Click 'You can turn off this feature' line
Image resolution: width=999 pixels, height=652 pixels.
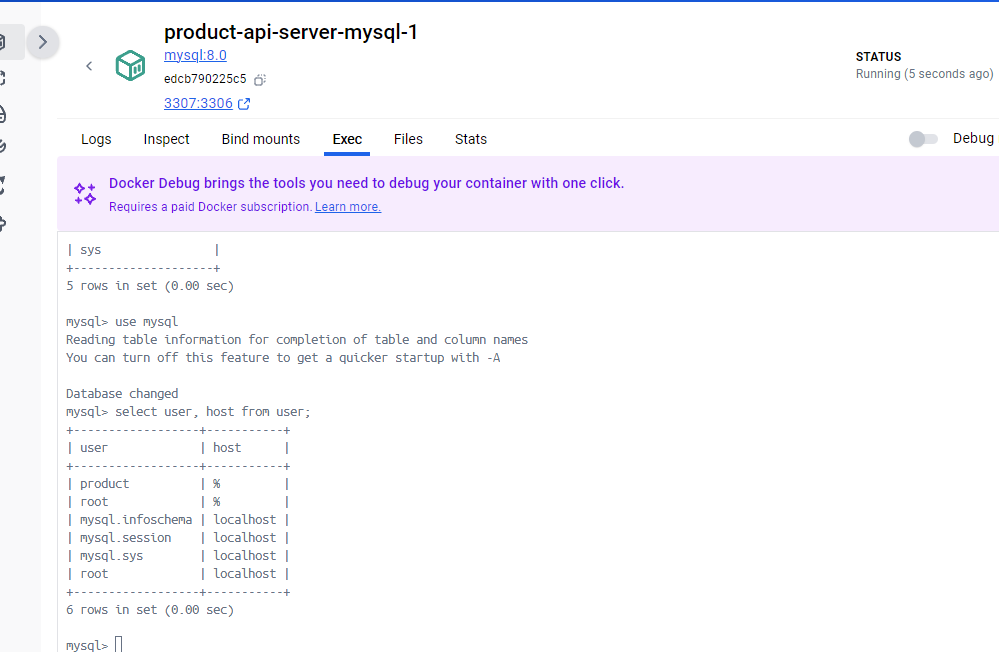tap(283, 358)
